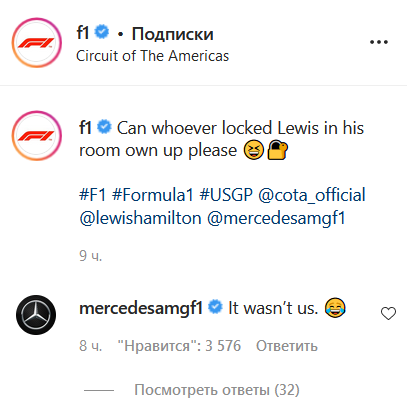Expand Посмотреть ответы (32) replies
The width and height of the screenshot is (407, 417).
point(217,390)
